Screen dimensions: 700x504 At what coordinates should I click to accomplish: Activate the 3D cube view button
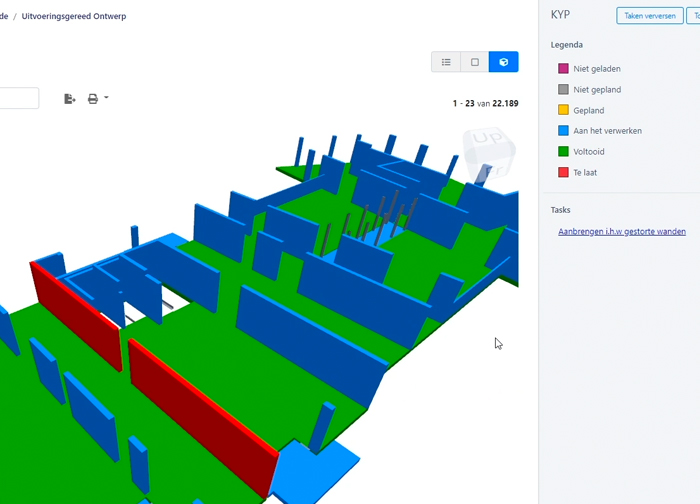(504, 62)
